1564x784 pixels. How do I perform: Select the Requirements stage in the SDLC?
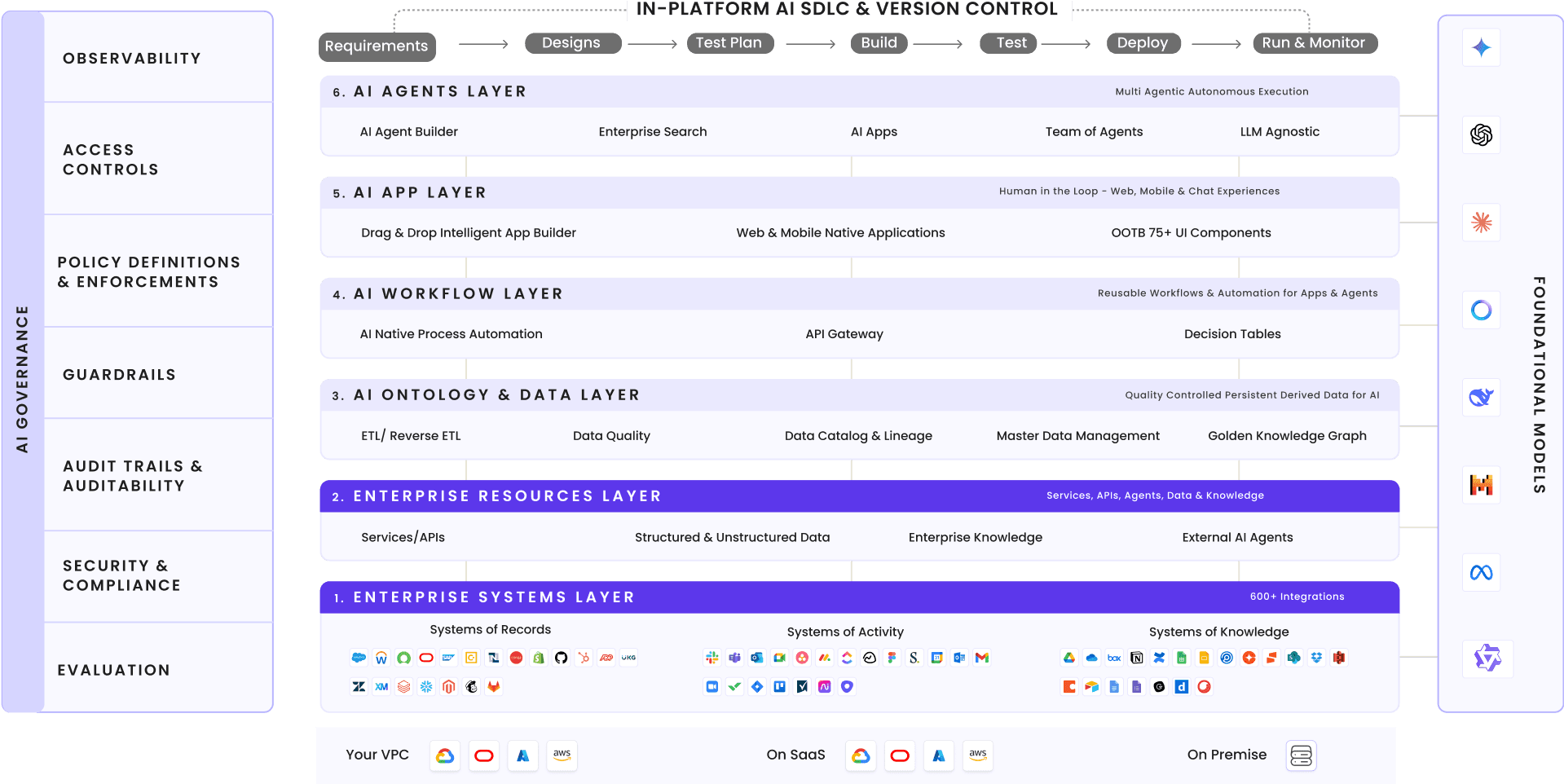(377, 46)
